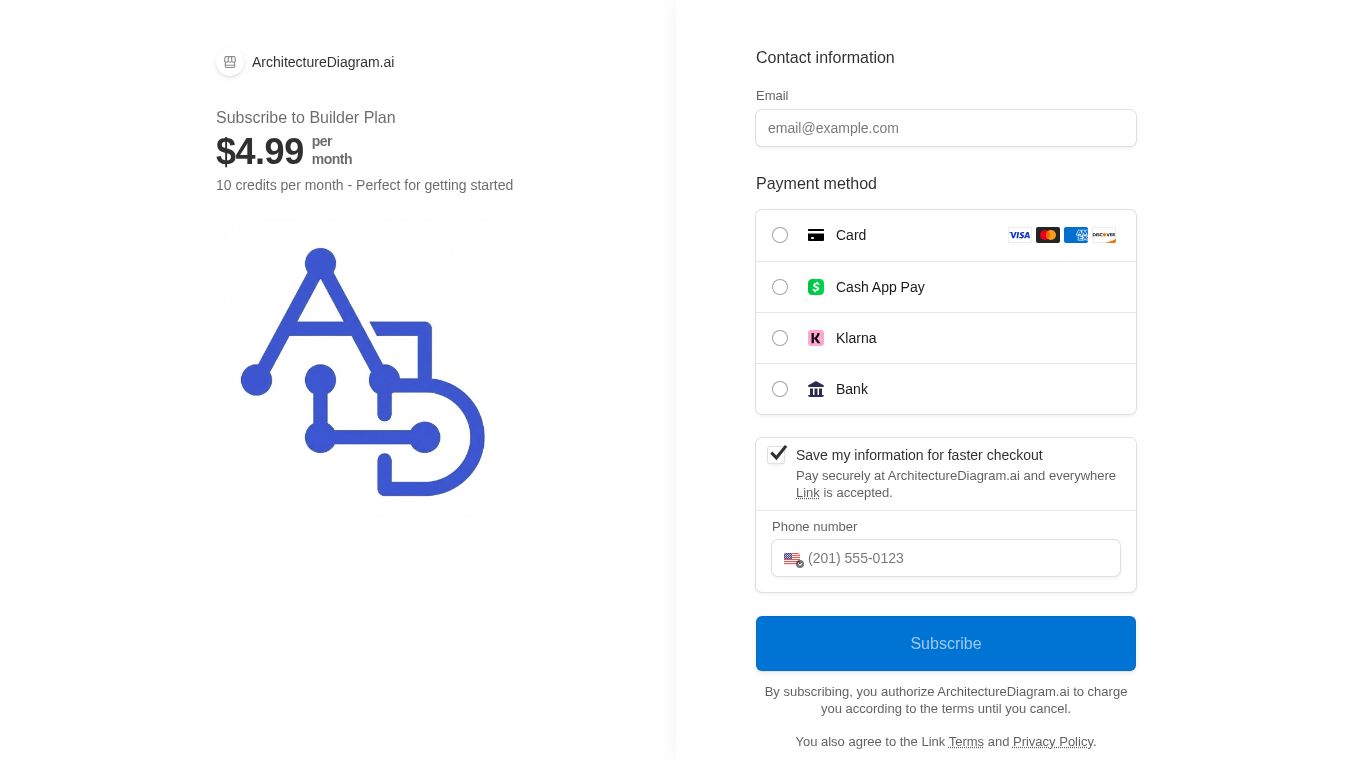Image resolution: width=1352 pixels, height=760 pixels.
Task: Choose Cash App Pay radio option
Action: click(780, 287)
